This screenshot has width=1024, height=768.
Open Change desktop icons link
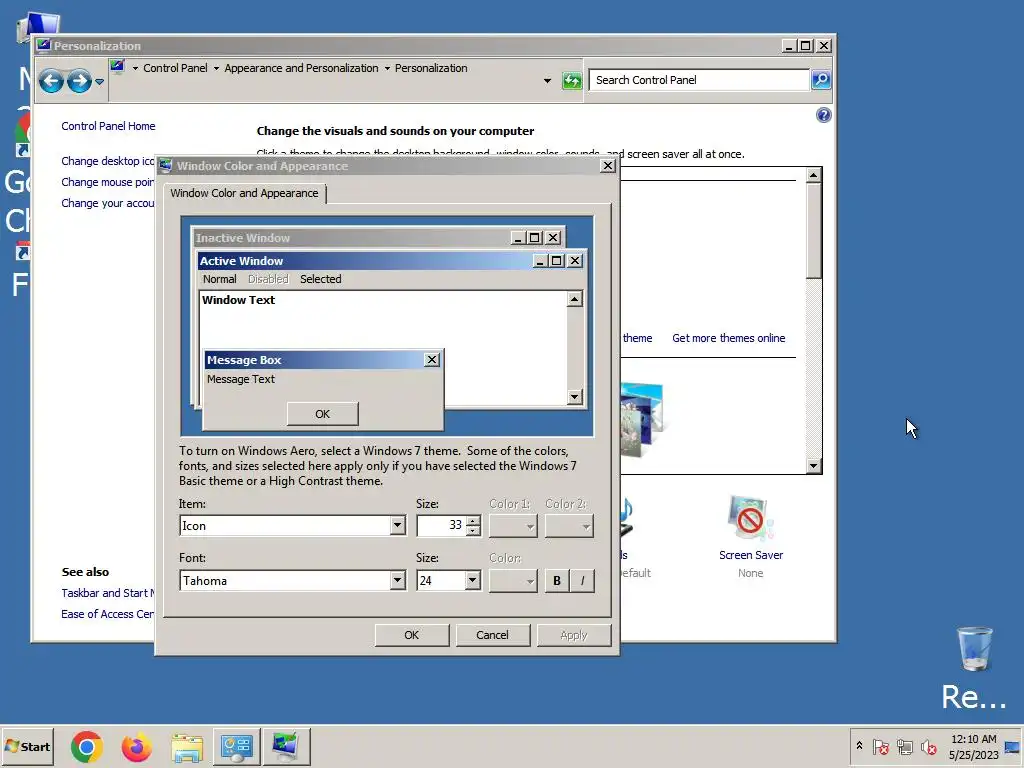click(108, 161)
